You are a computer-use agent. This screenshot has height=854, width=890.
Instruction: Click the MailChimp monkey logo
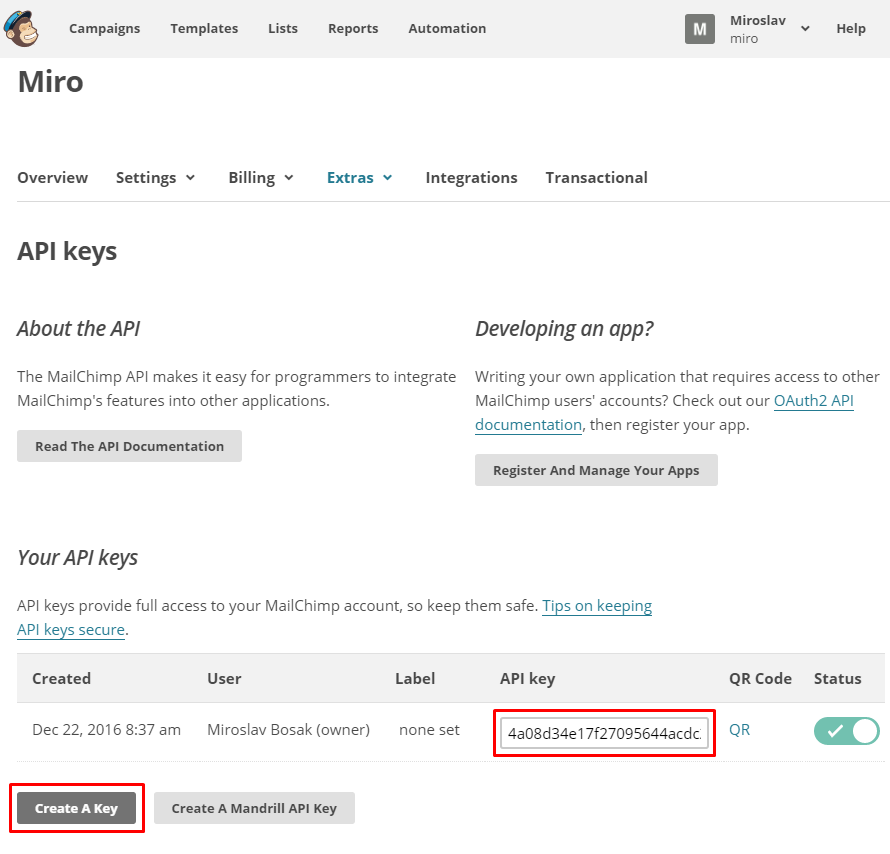click(x=21, y=28)
